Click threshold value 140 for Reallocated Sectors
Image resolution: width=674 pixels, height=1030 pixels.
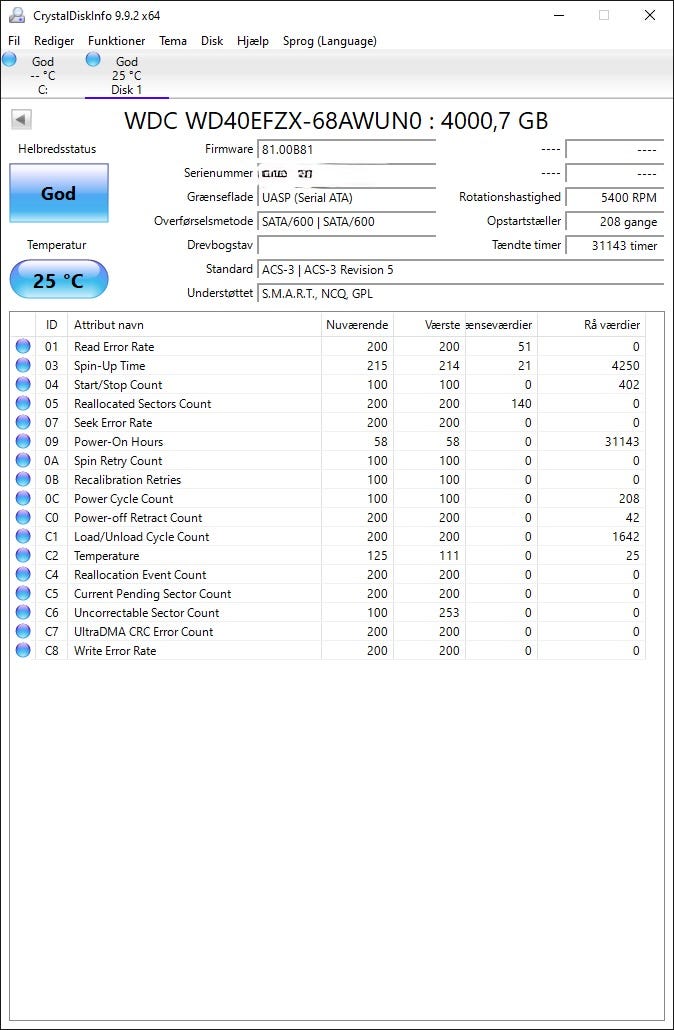pyautogui.click(x=521, y=404)
